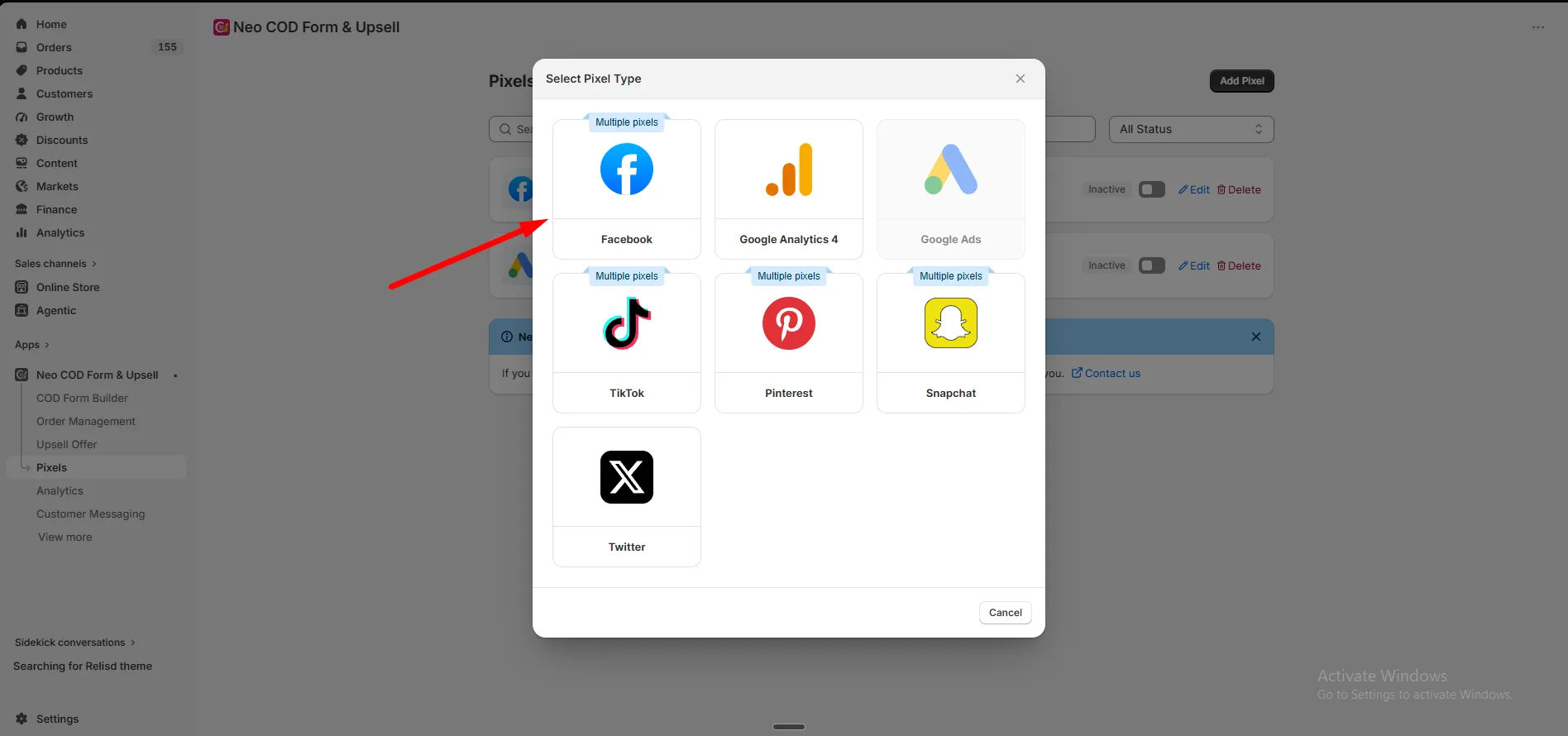
Task: Click Multiple pixels badge on Pinterest card
Action: tap(788, 276)
